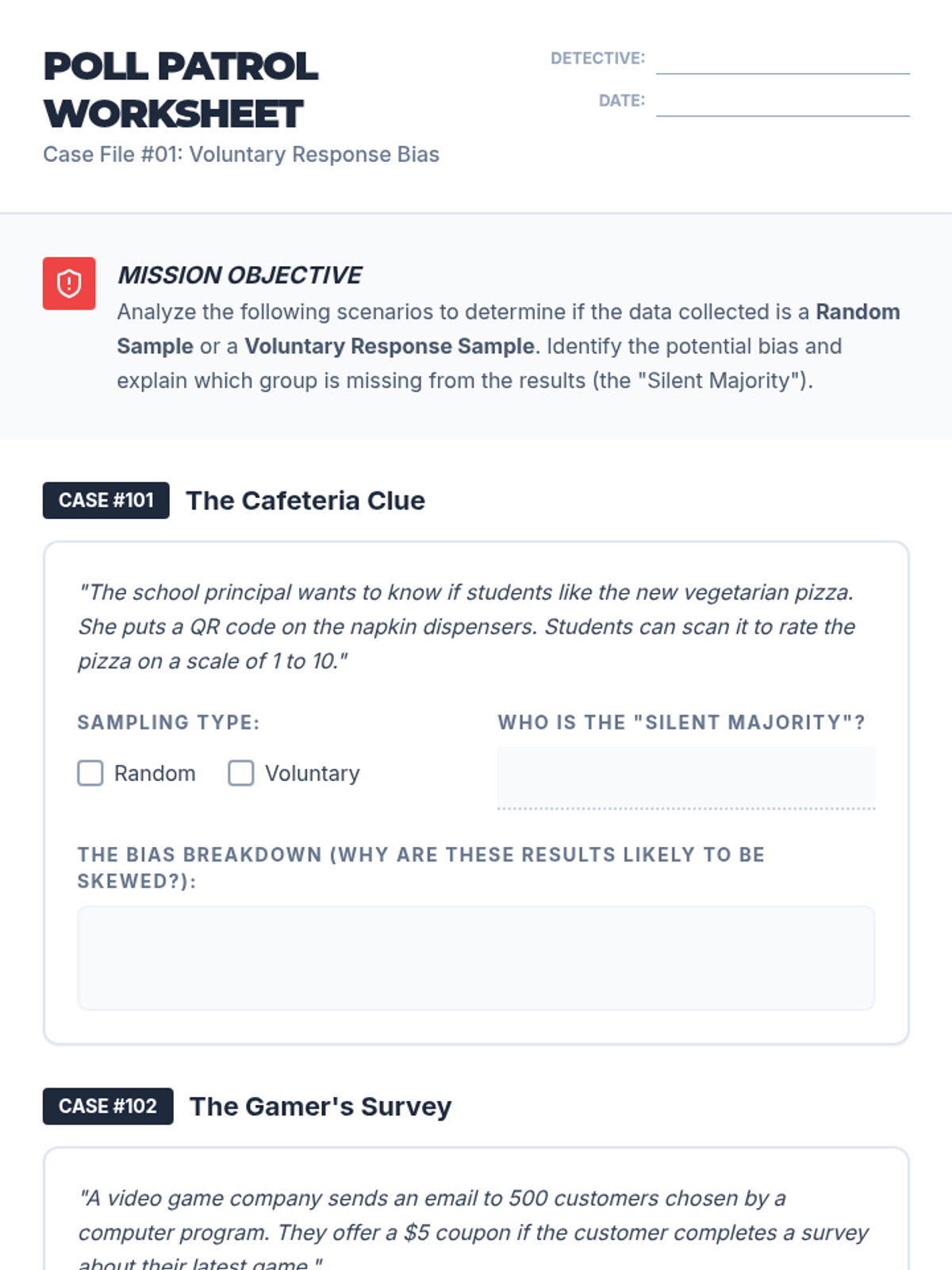Screen dimensions: 952x1270
Task: Click the Bias Breakdown answer box
Action: pos(476,958)
